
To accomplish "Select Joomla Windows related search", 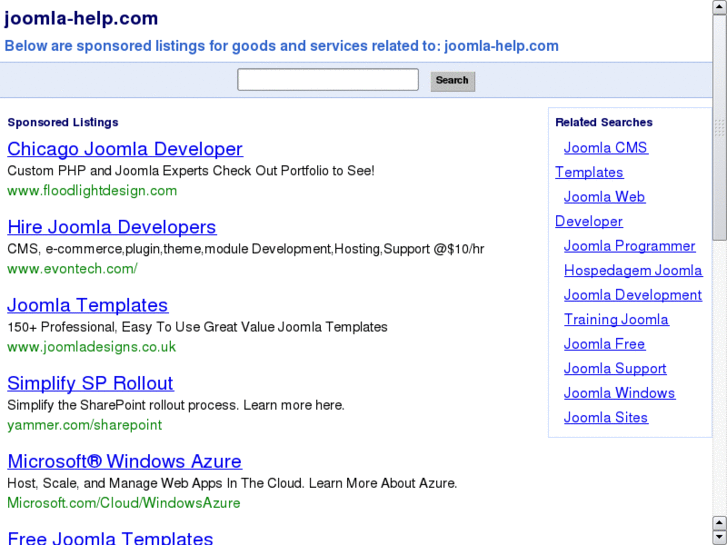I will coord(619,393).
